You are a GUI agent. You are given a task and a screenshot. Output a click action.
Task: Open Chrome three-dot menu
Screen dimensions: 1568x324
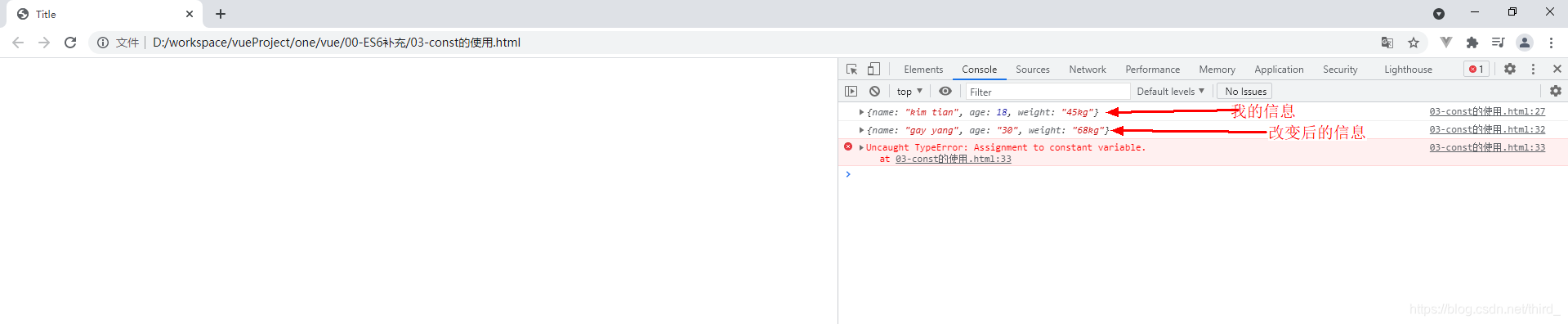pyautogui.click(x=1551, y=43)
